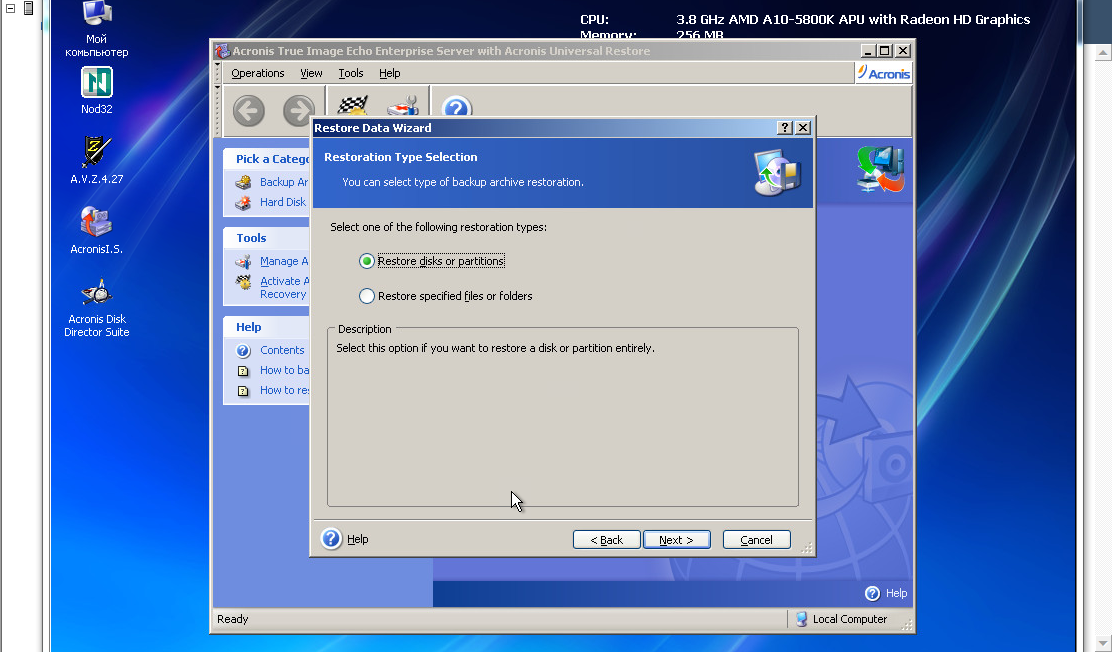Click the outer window scrollbar up arrow
Viewport: 1112px width, 652px height.
pos(1103,53)
